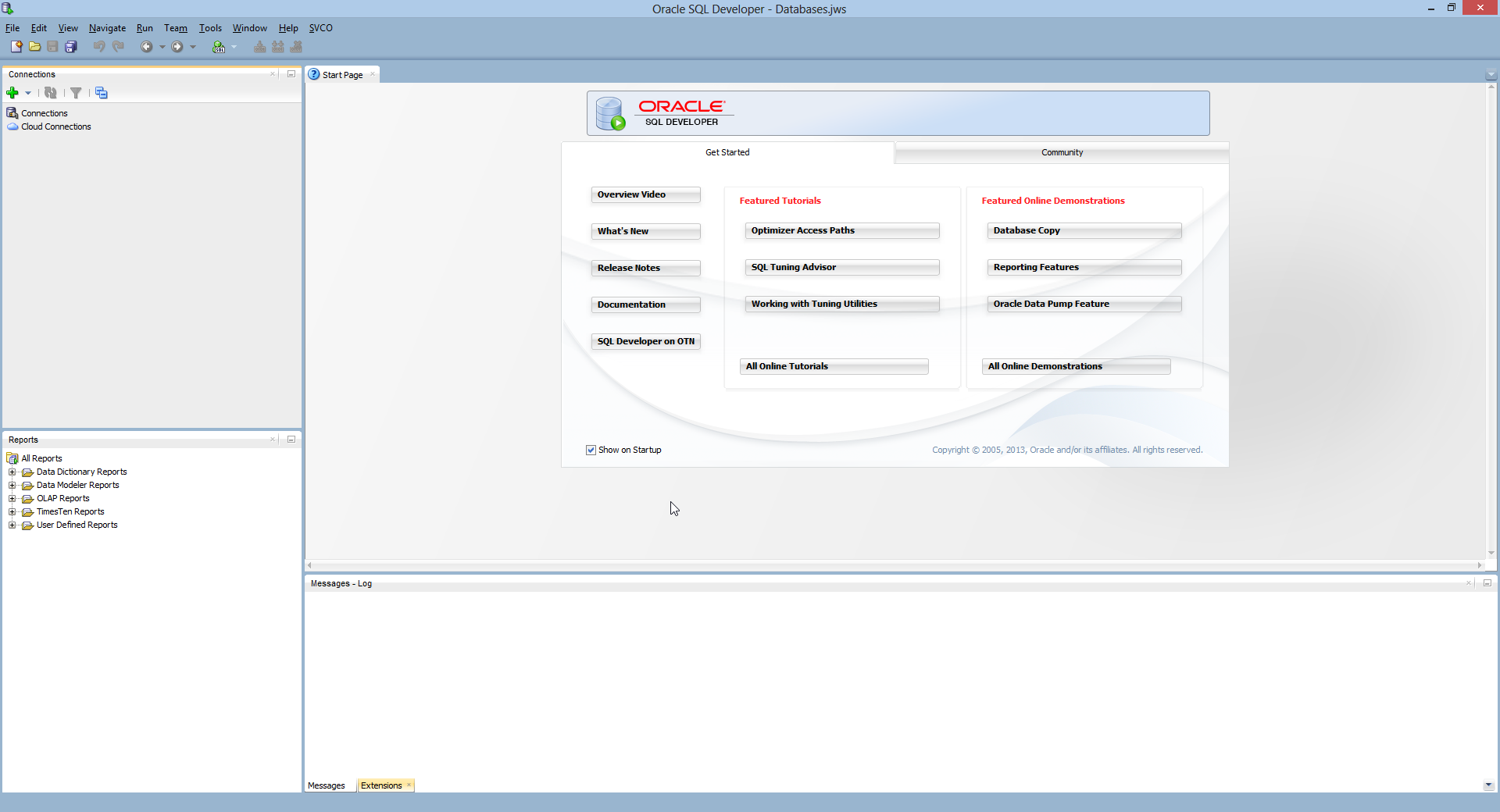Click the Oracle SQL Developer application icon

pos(8,9)
